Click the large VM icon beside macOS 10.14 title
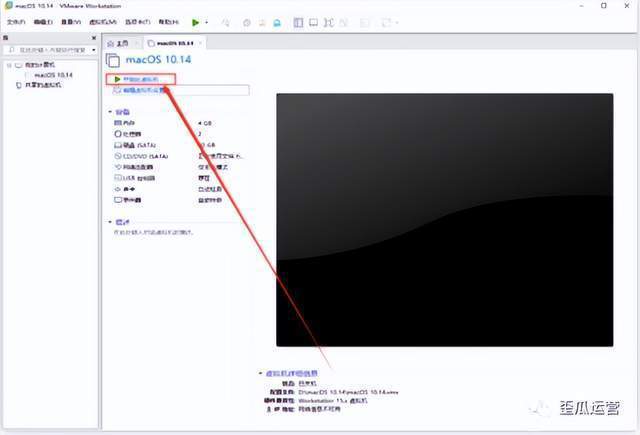Viewport: 640px width, 435px height. 113,60
